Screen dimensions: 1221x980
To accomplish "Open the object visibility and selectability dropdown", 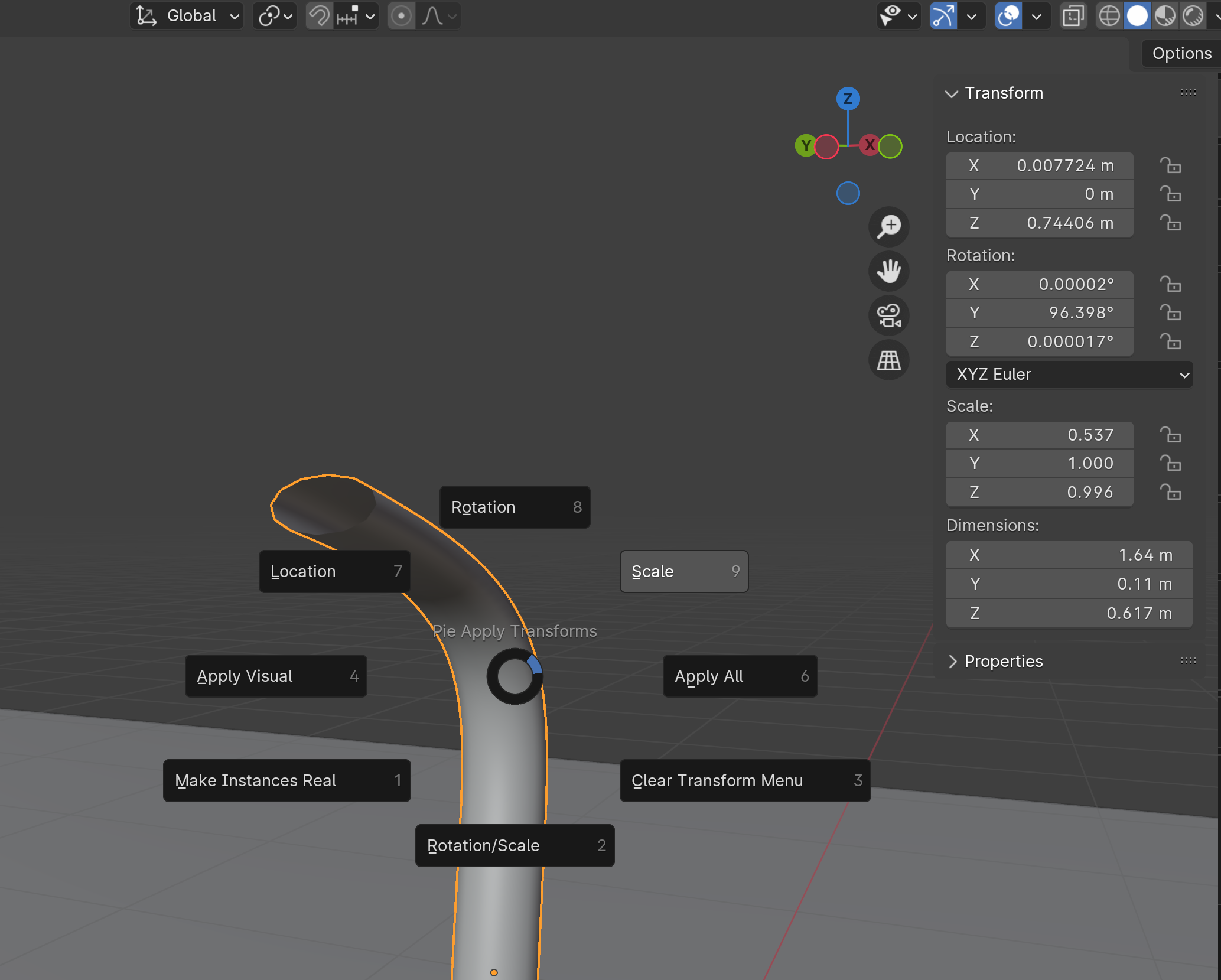I will coord(898,16).
